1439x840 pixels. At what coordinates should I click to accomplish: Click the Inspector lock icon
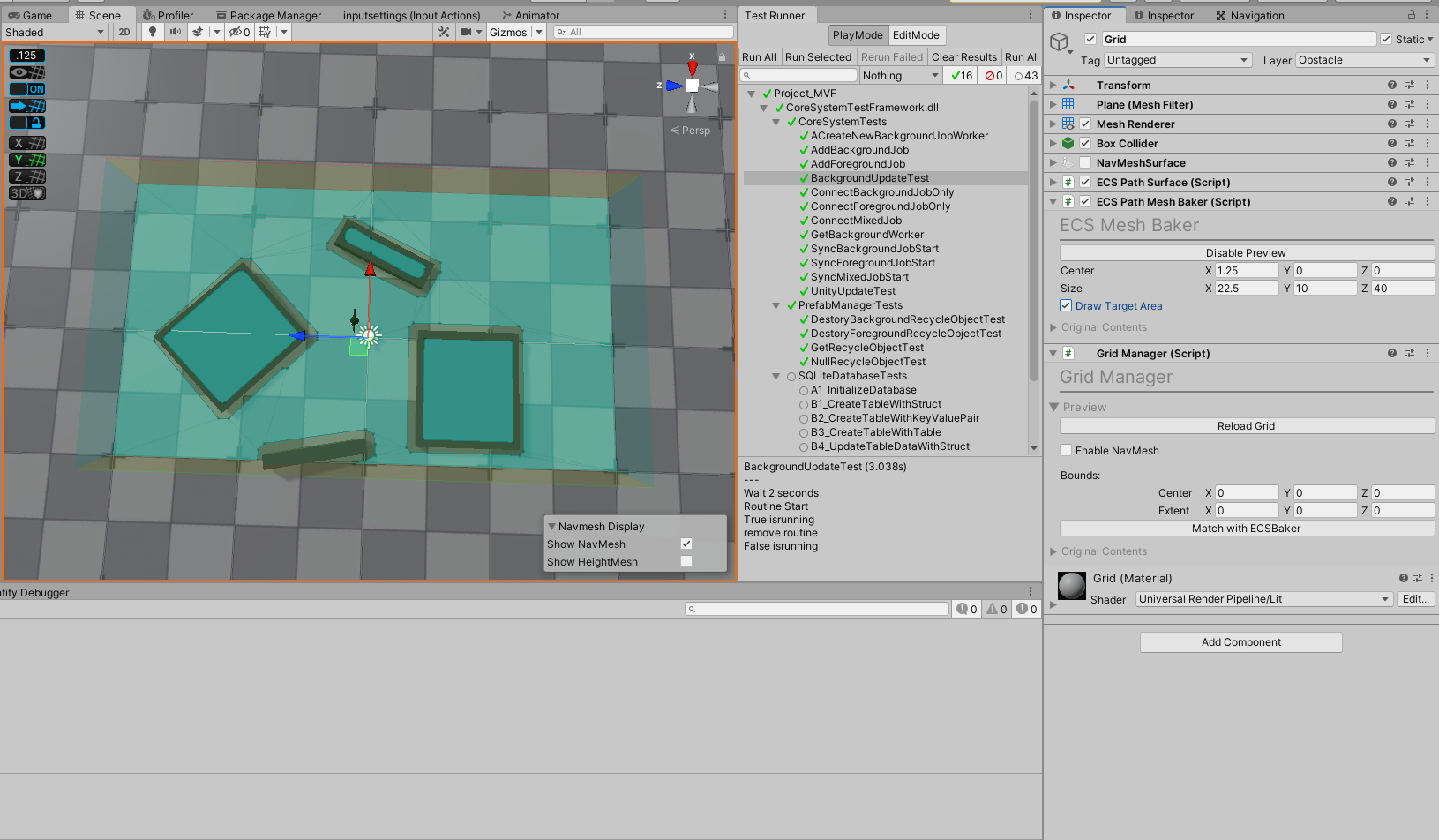pos(1411,15)
